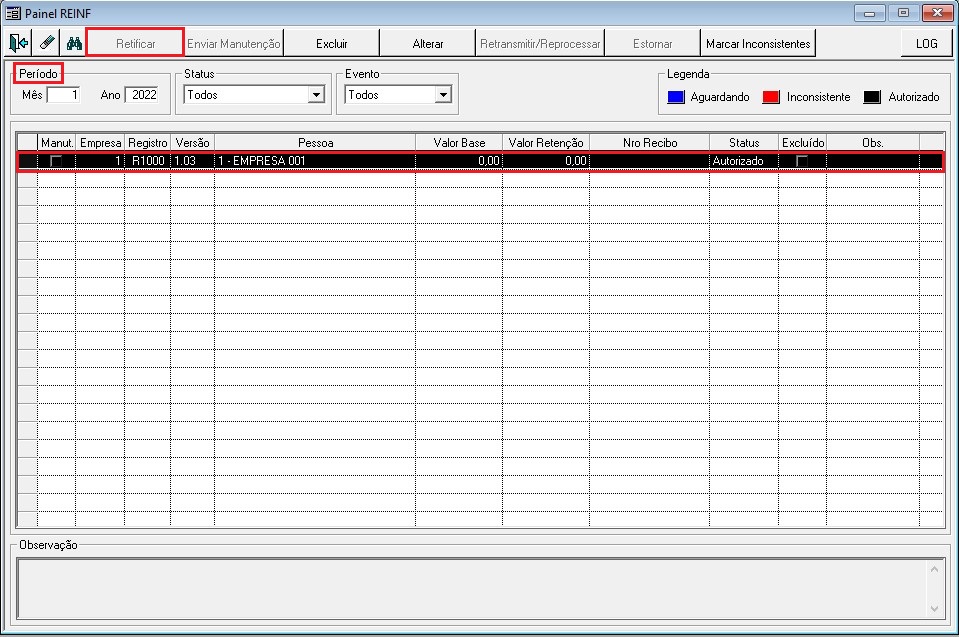
Task: Click the row selector of the R1000 row
Action: (28, 161)
